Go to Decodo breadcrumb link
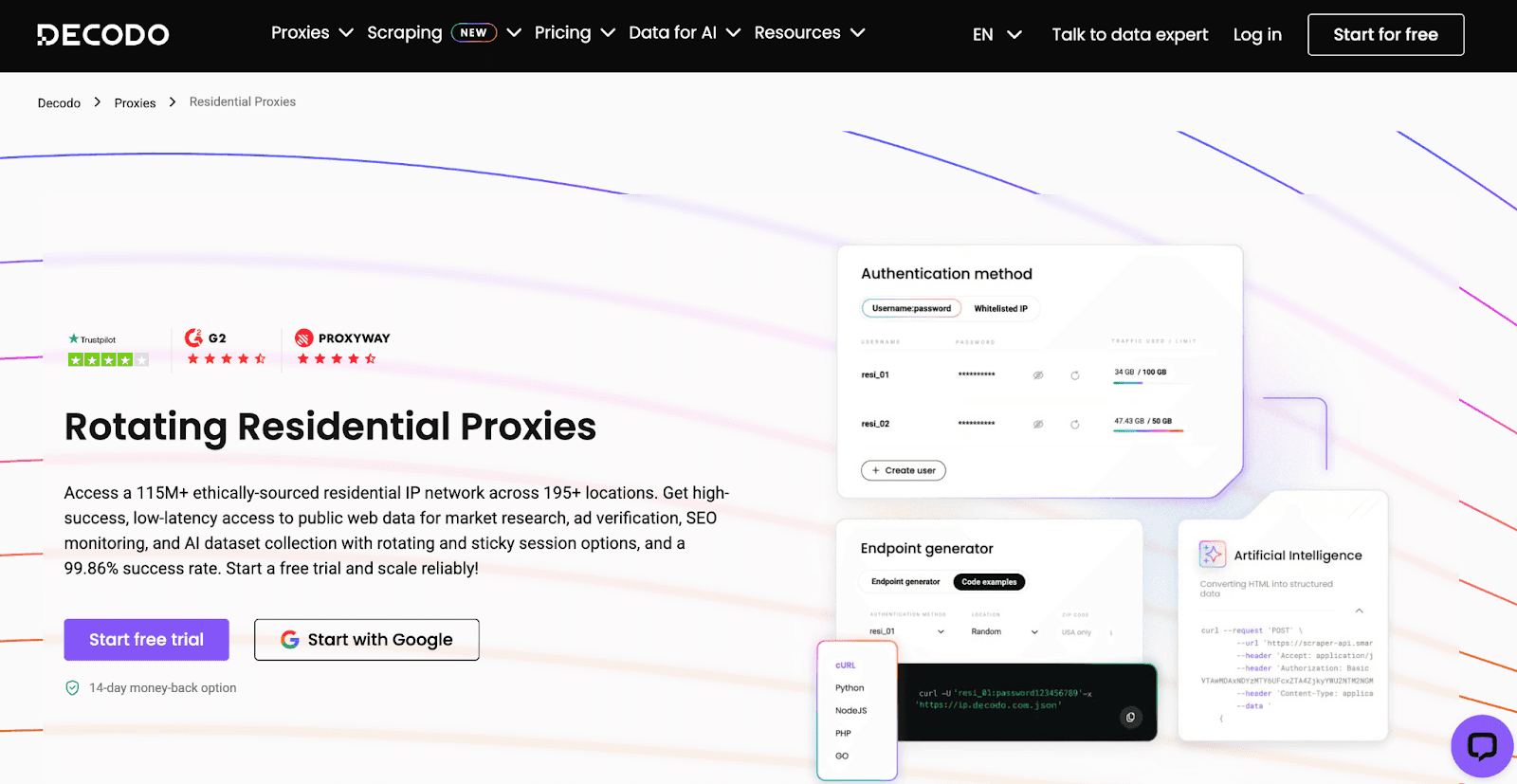The height and width of the screenshot is (784, 1517). coord(59,102)
